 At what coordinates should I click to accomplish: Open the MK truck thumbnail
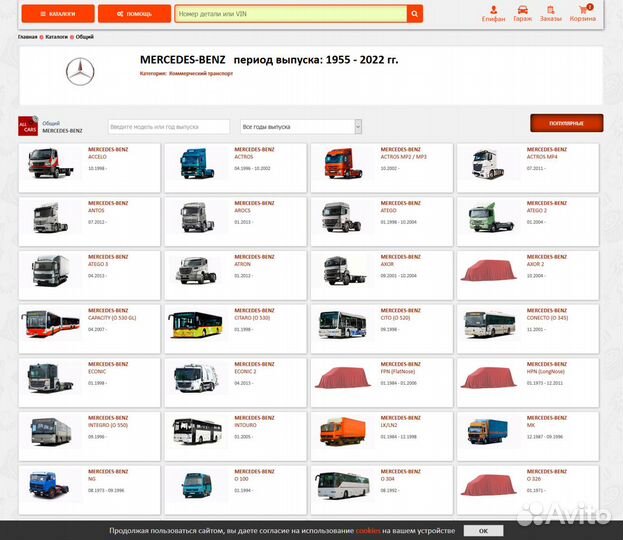488,432
